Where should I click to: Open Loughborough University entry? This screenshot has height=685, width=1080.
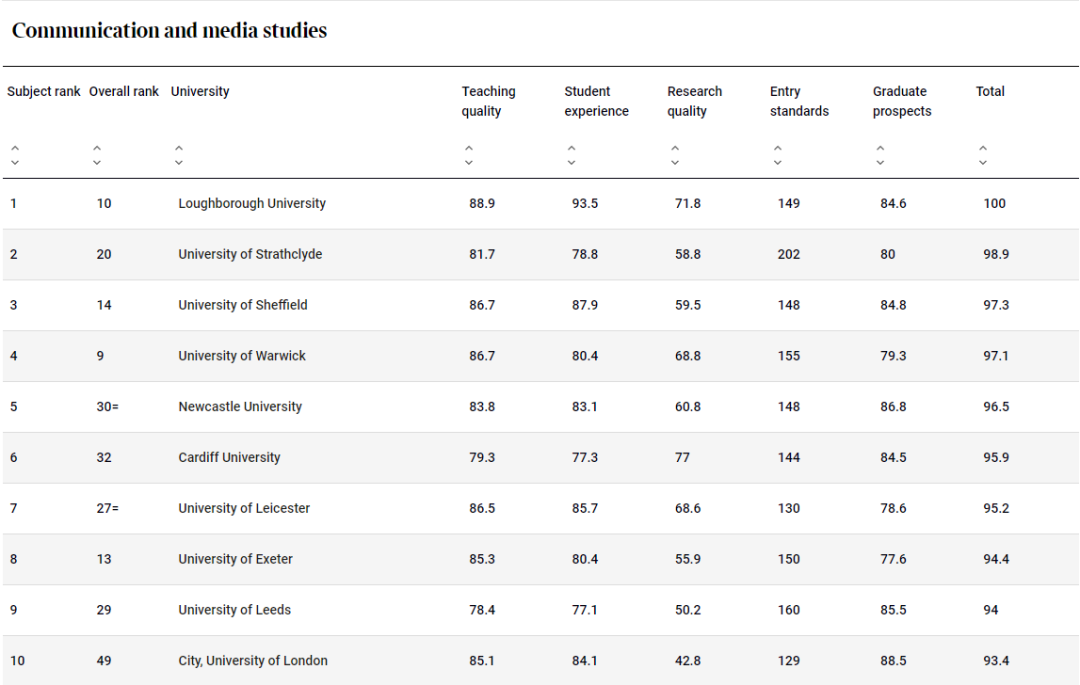point(252,204)
